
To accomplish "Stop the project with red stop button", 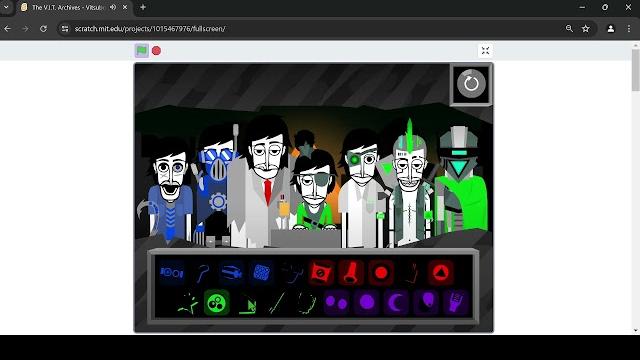I will tap(156, 51).
